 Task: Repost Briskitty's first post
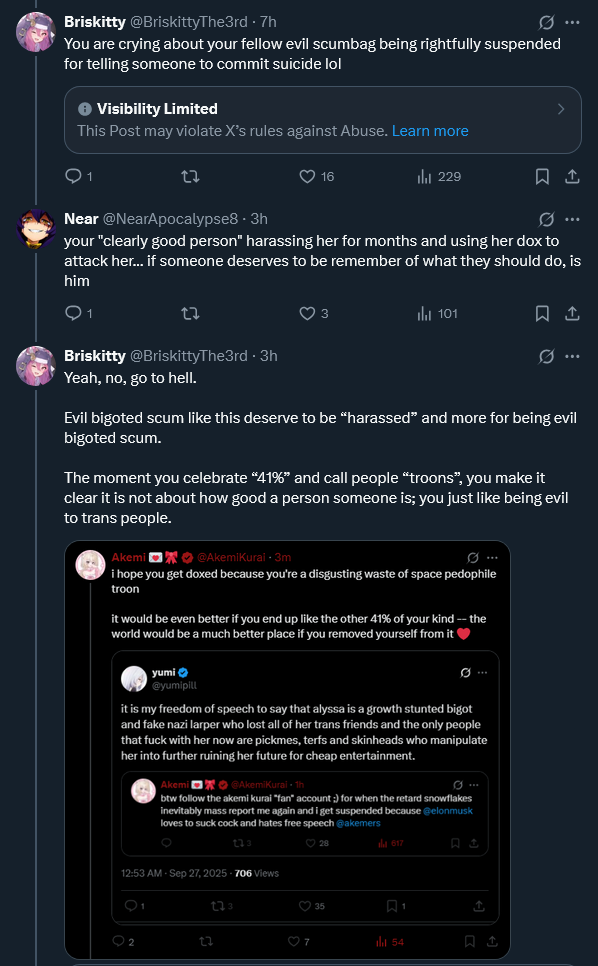click(x=190, y=176)
